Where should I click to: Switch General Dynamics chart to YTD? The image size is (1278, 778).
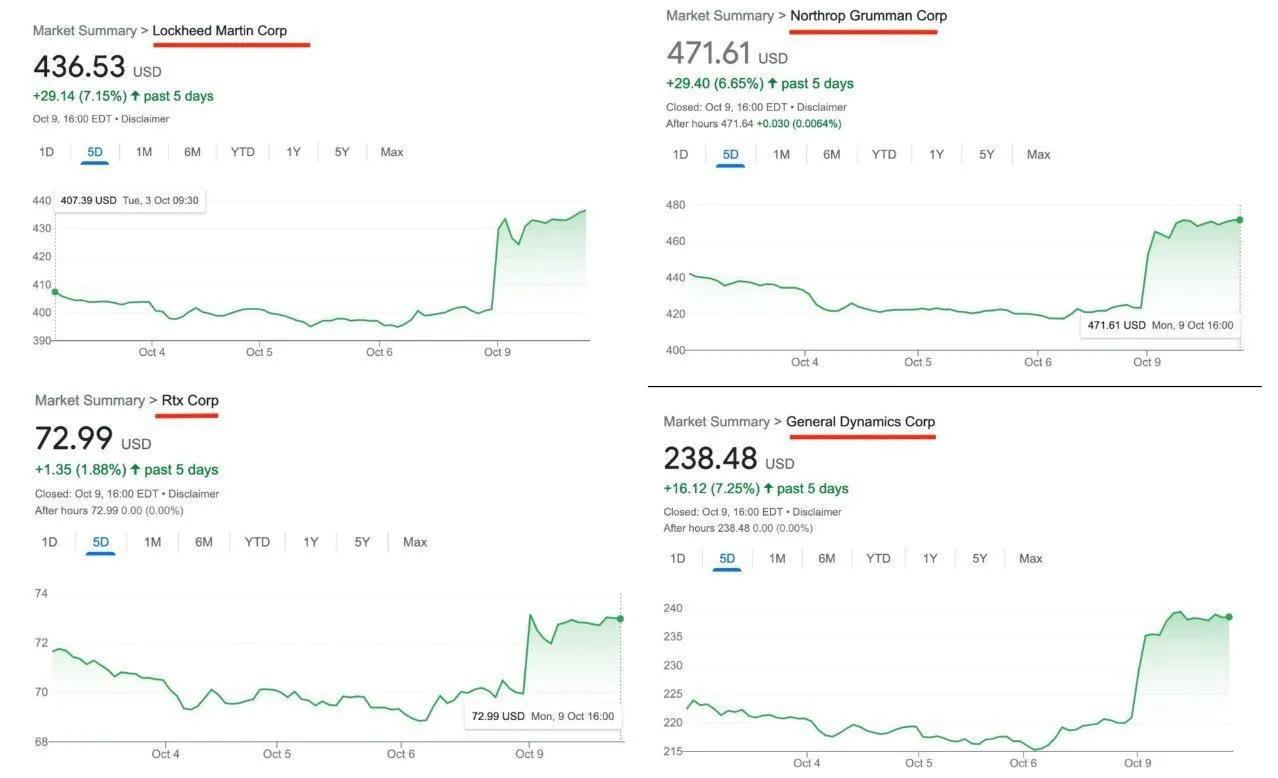click(x=878, y=558)
